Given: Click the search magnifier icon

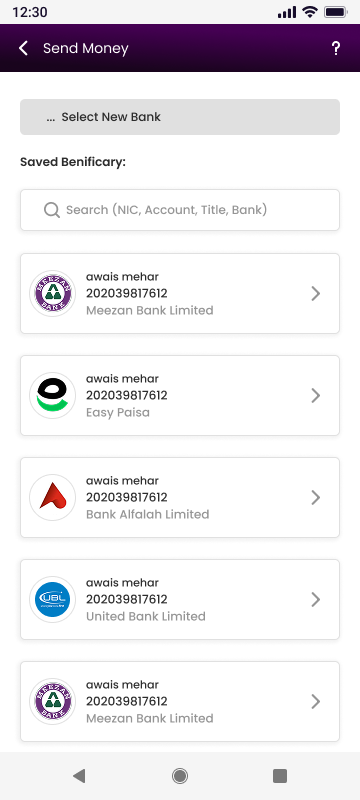Looking at the screenshot, I should (52, 210).
